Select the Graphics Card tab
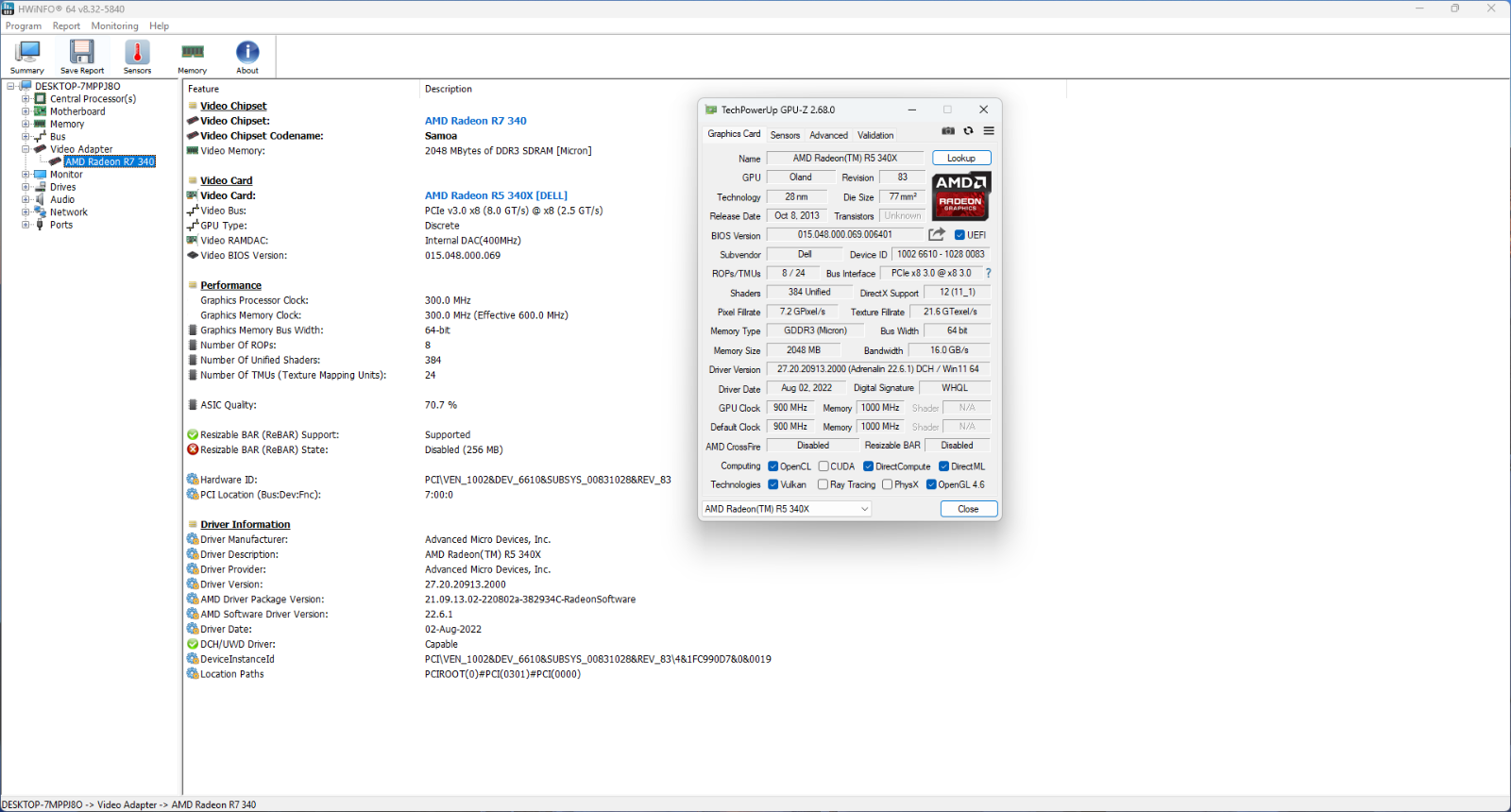1511x812 pixels. pos(734,134)
